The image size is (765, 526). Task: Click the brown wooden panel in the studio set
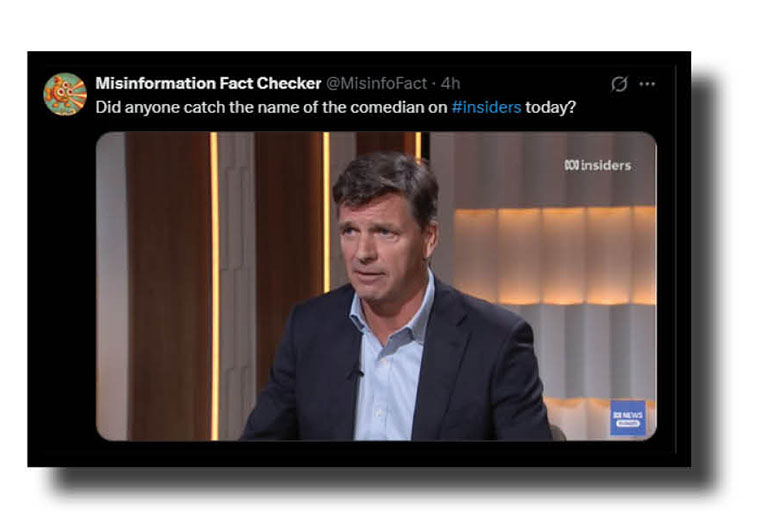pos(168,286)
